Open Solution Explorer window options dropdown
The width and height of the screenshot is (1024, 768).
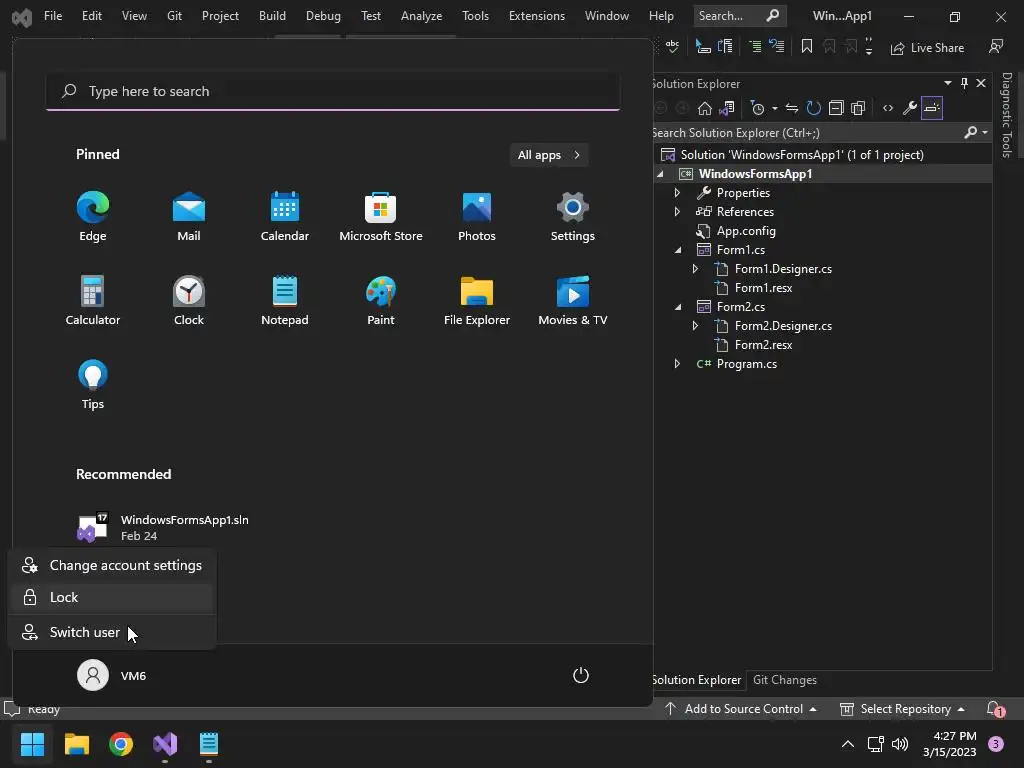tap(948, 83)
